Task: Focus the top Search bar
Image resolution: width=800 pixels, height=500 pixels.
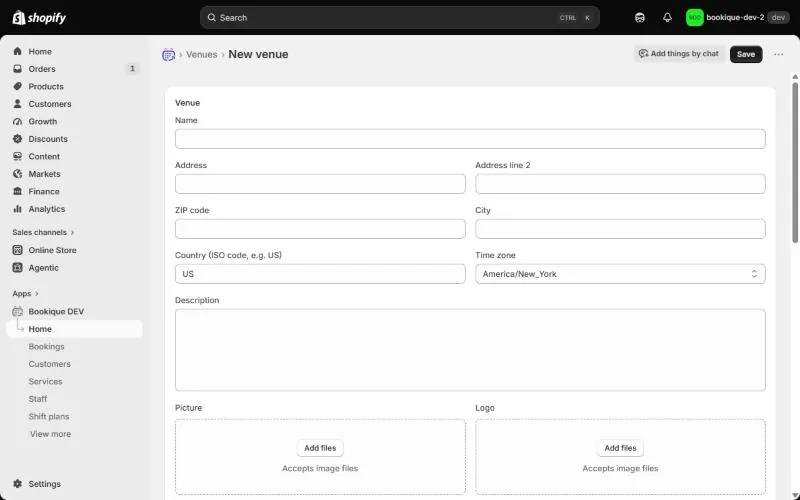Action: [x=399, y=18]
